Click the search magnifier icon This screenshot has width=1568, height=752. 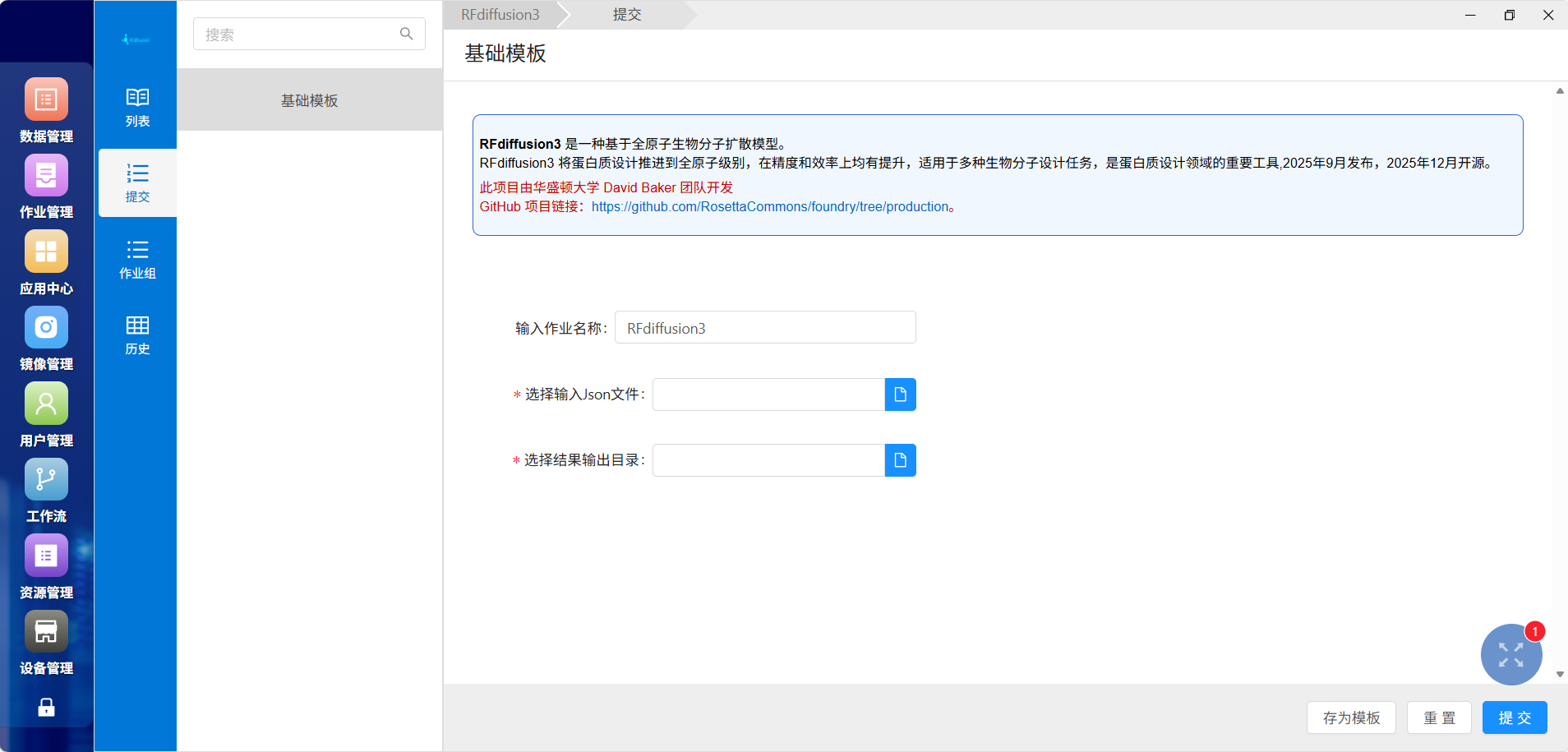pos(406,34)
